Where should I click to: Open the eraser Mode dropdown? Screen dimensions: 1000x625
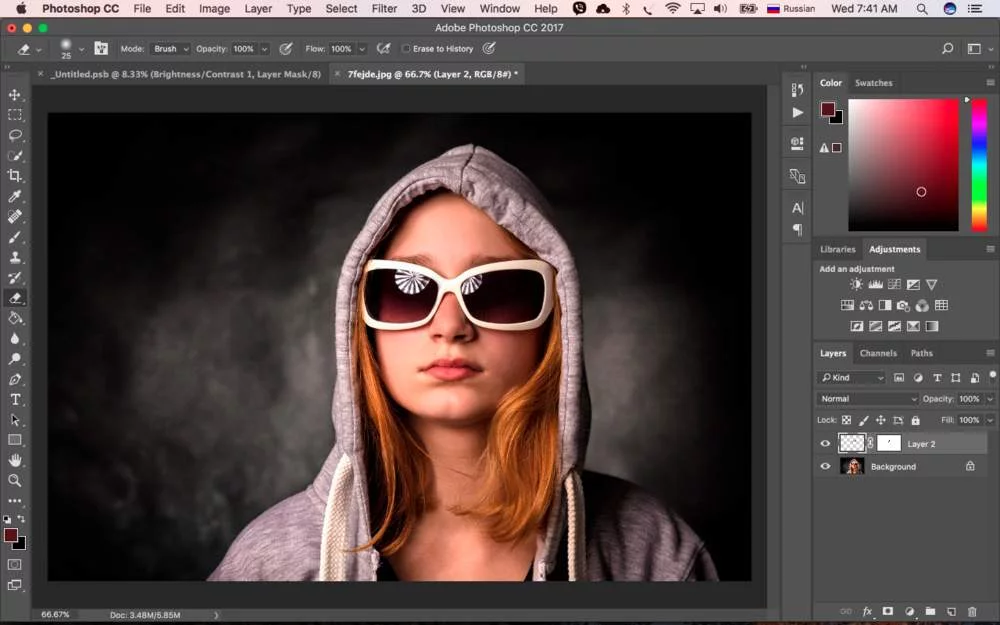(x=170, y=49)
